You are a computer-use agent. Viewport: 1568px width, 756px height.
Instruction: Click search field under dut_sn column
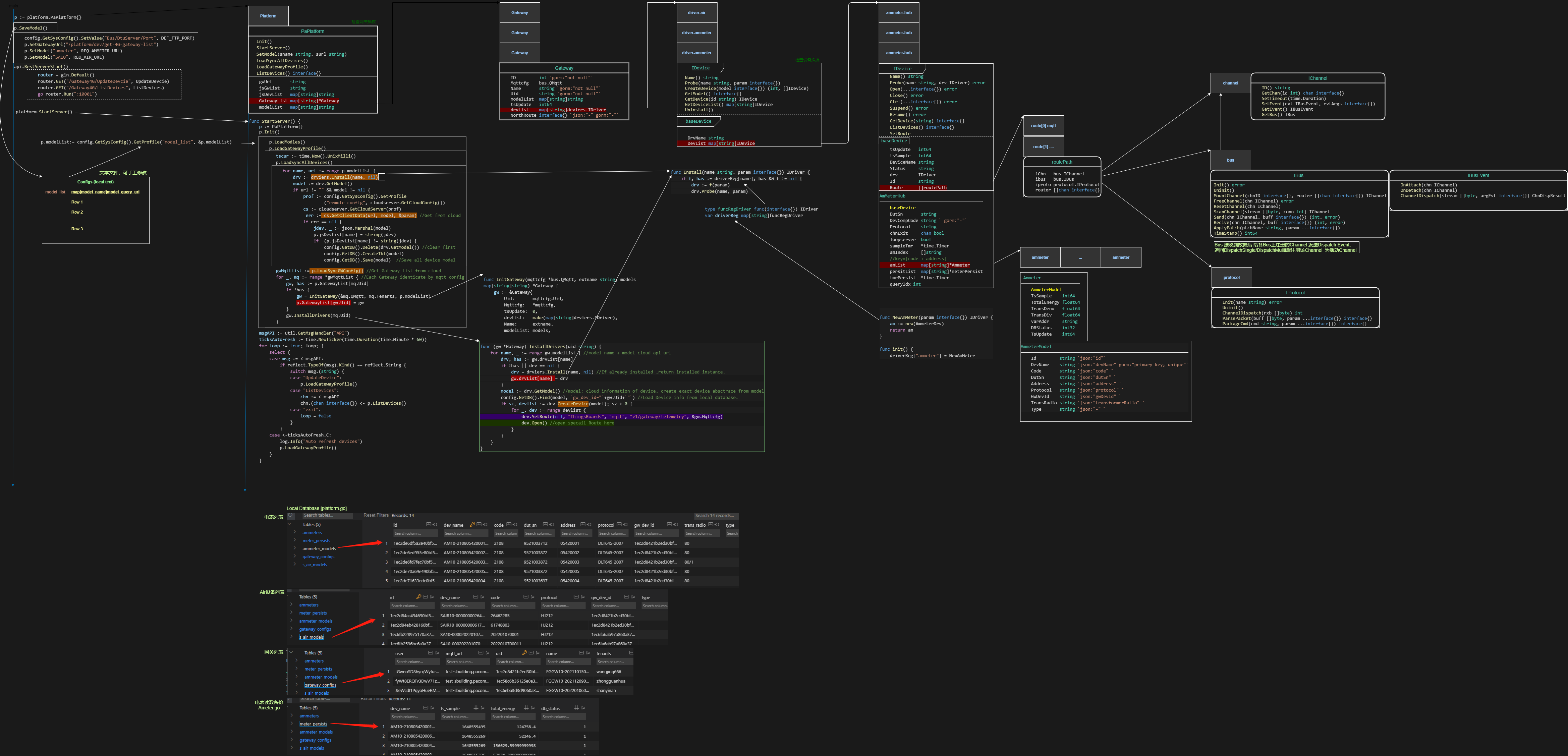(x=539, y=534)
